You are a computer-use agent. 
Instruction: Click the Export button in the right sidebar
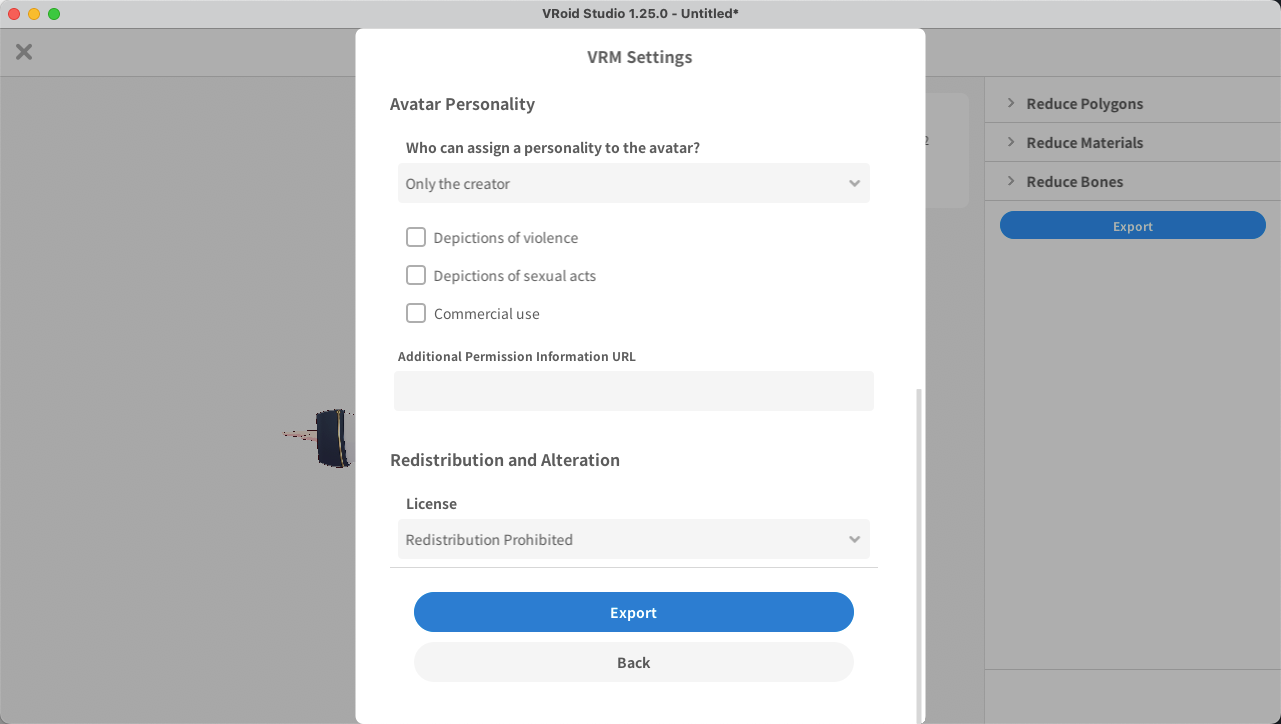pyautogui.click(x=1132, y=226)
